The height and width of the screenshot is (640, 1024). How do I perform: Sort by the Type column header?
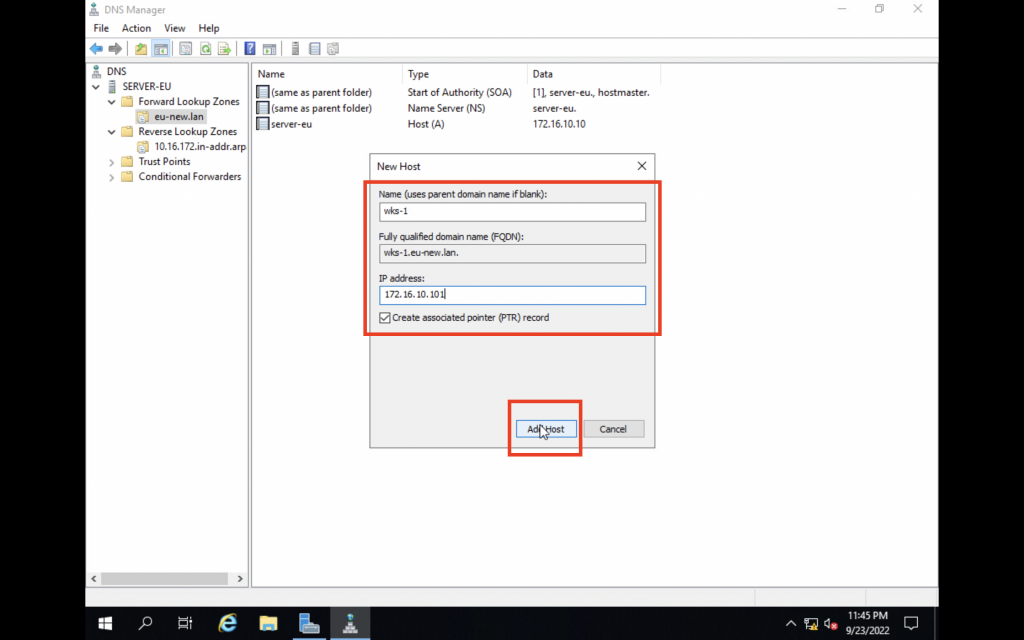(464, 74)
